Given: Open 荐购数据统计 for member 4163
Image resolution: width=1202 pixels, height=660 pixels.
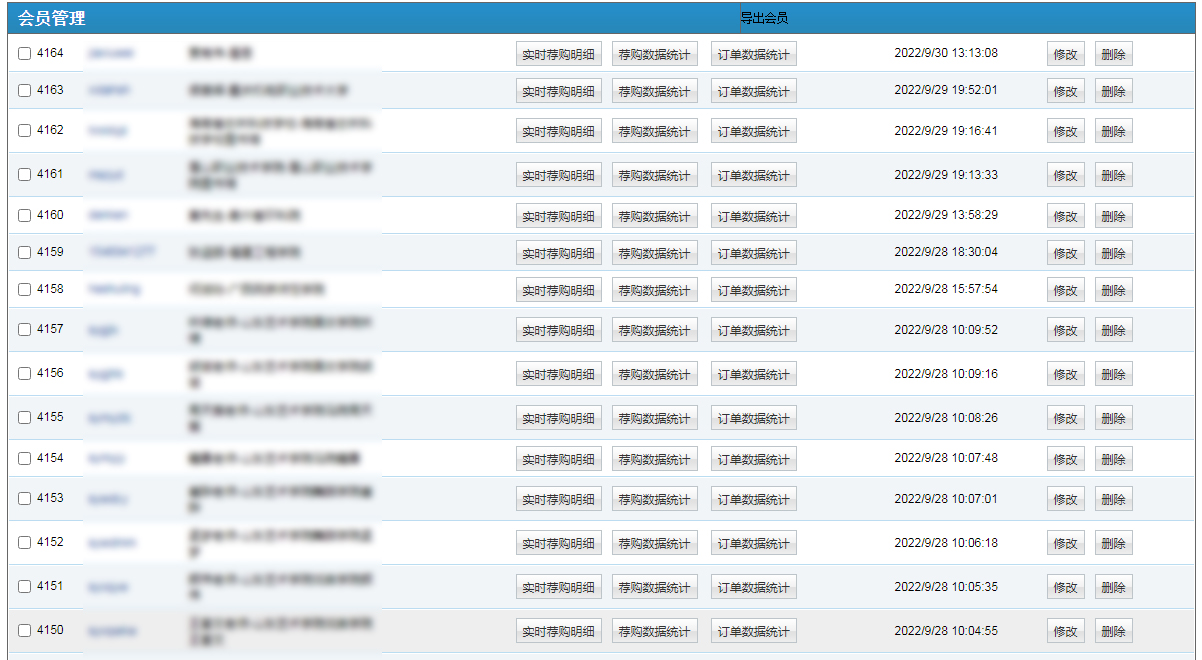Looking at the screenshot, I should click(x=654, y=92).
